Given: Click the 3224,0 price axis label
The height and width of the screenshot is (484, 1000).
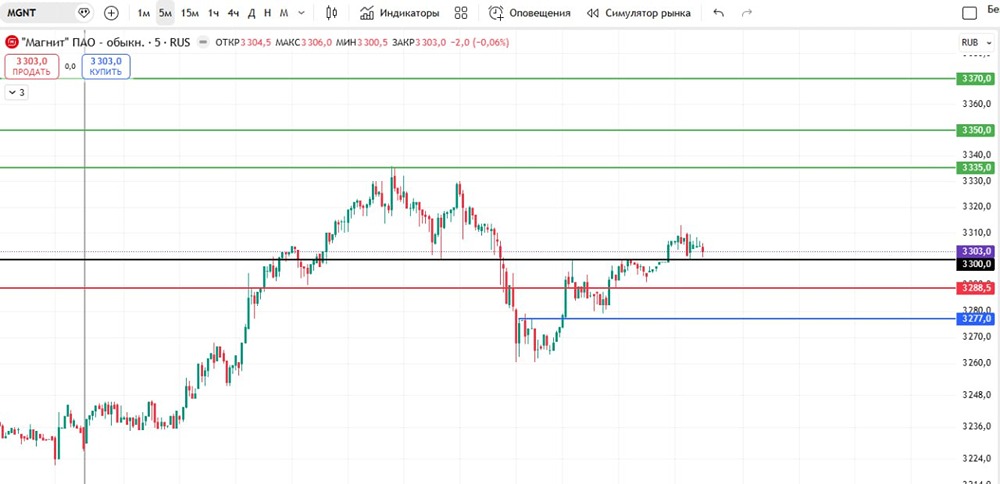Looking at the screenshot, I should coord(977,458).
